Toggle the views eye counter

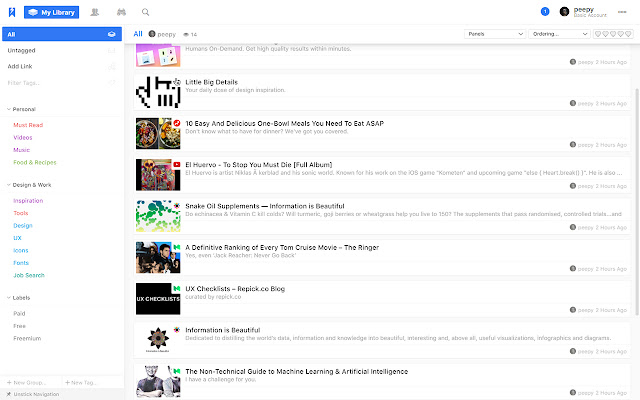[188, 34]
